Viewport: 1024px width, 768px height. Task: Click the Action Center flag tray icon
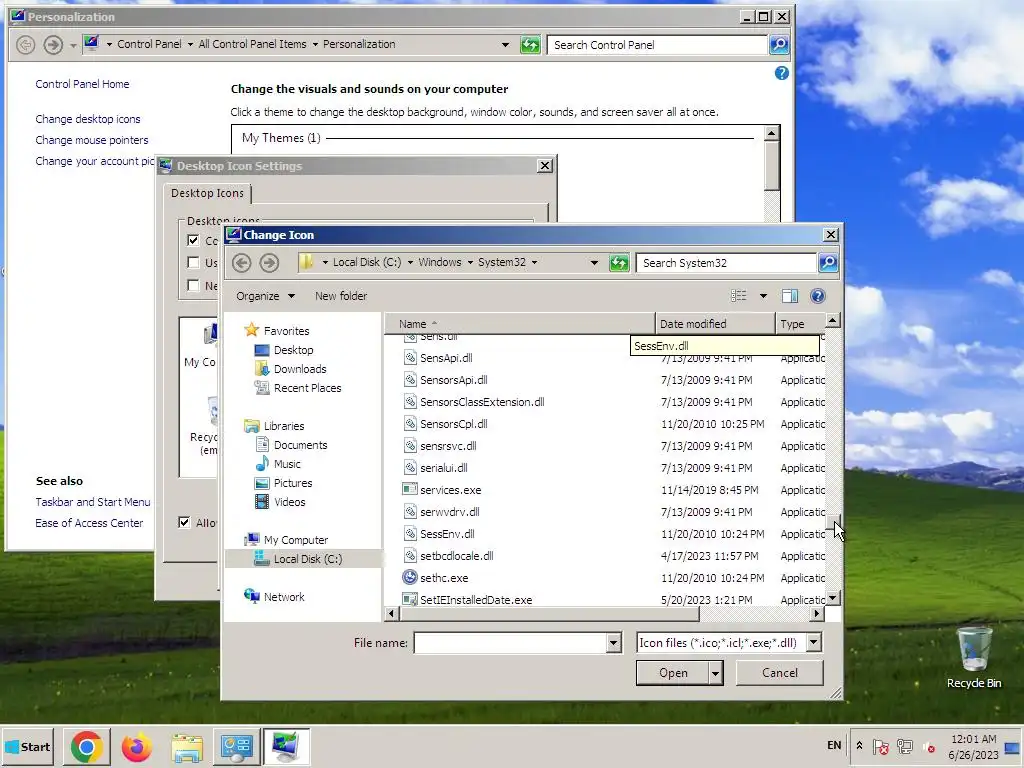[x=880, y=746]
